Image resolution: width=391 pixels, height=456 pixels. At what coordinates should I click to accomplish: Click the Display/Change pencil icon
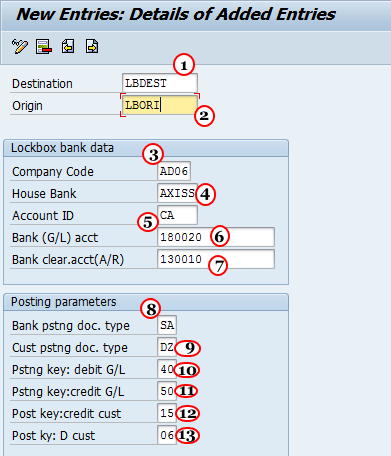20,46
